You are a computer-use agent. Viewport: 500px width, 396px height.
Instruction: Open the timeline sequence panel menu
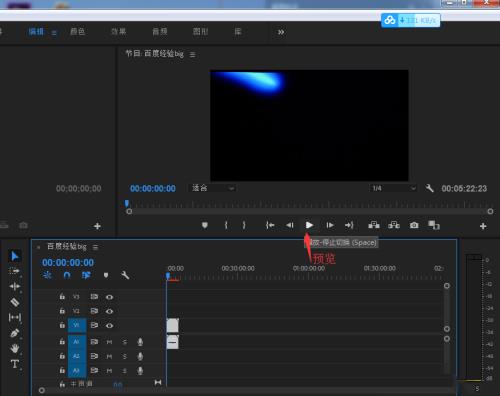click(95, 247)
